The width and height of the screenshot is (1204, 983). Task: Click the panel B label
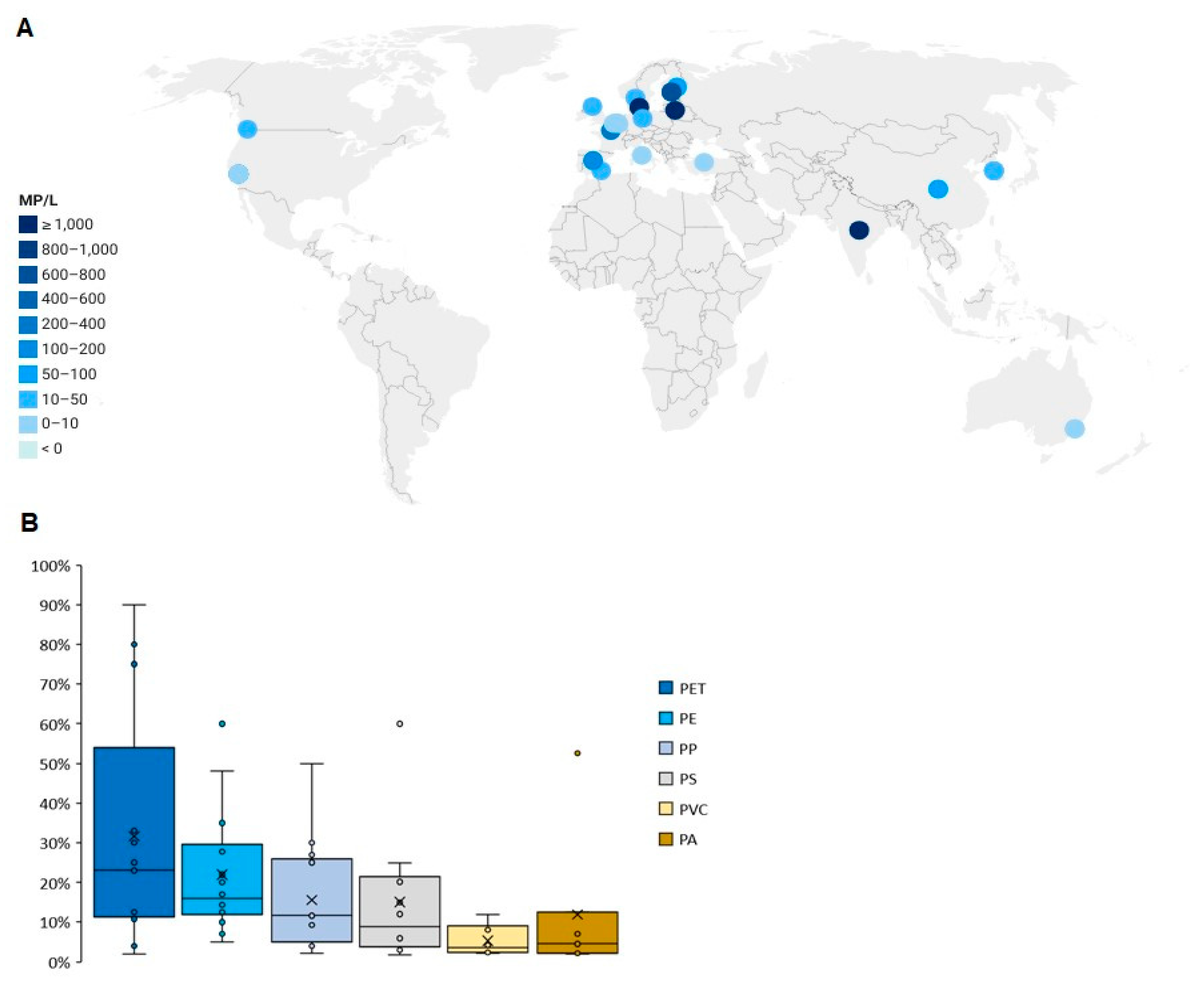(x=29, y=522)
